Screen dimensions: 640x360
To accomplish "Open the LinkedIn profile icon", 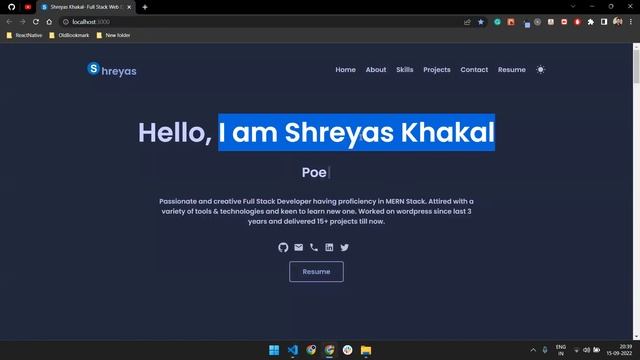I will point(329,247).
